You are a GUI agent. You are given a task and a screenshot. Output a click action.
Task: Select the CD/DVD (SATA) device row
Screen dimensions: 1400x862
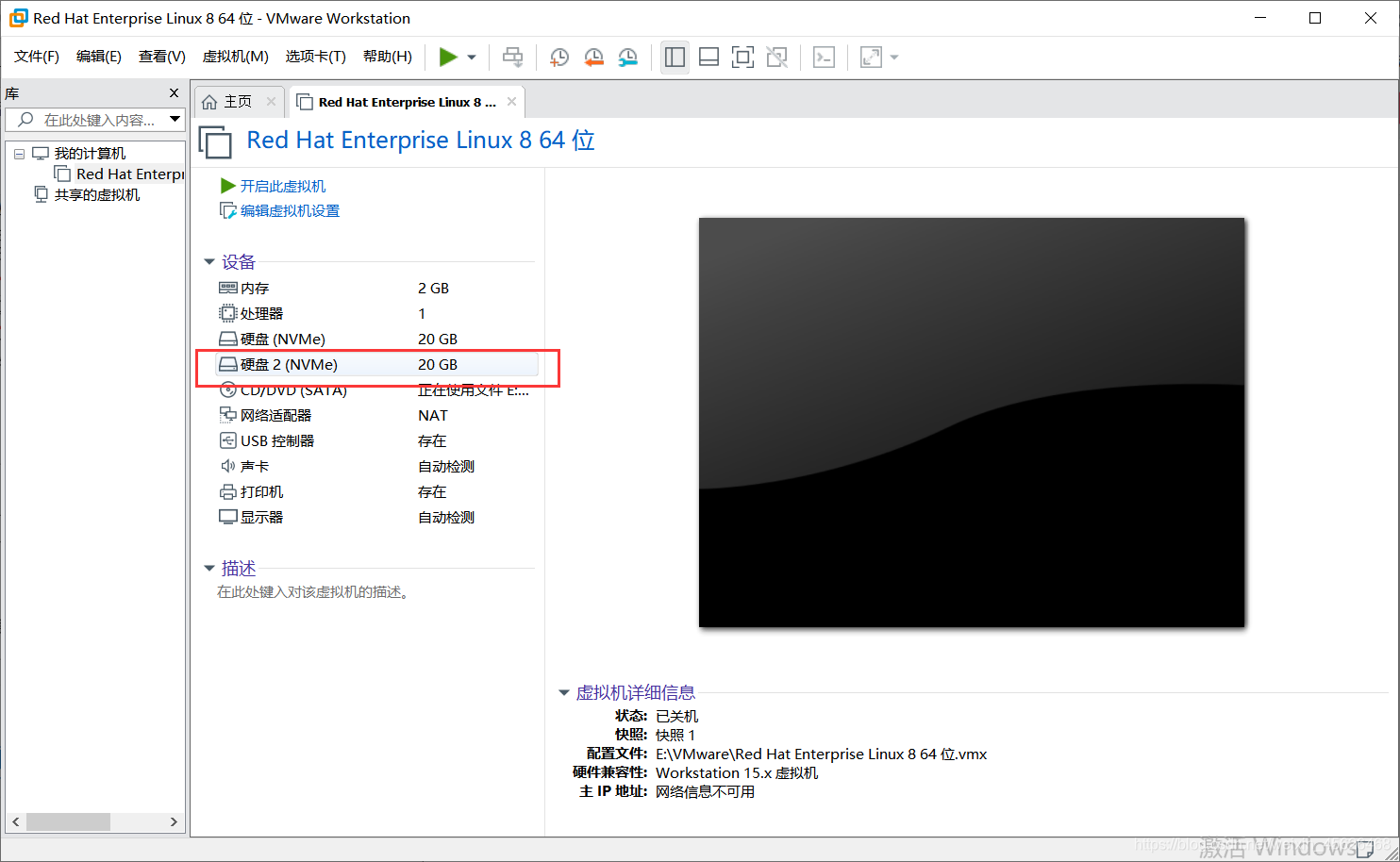click(377, 390)
